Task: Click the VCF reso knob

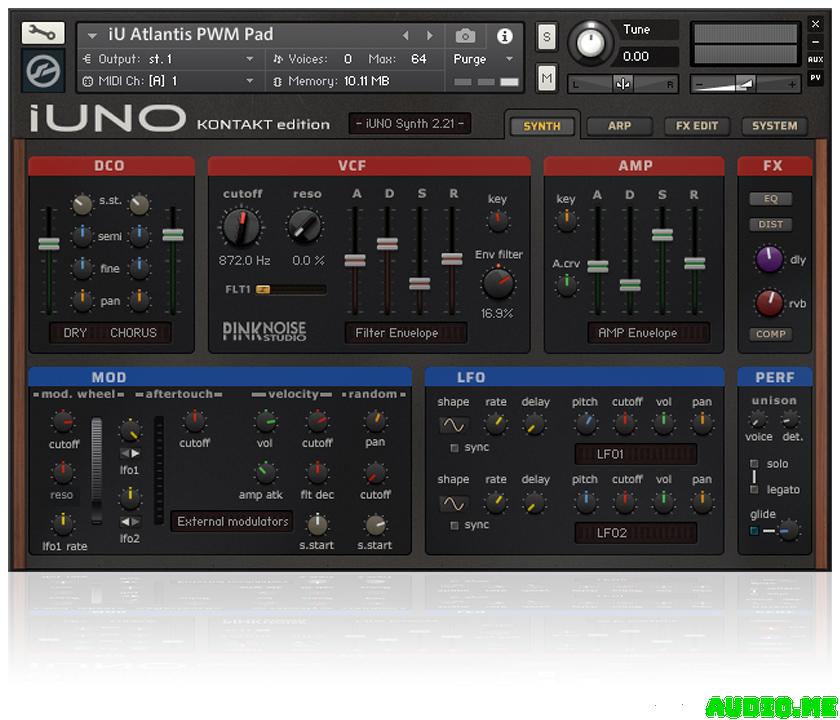Action: point(305,226)
